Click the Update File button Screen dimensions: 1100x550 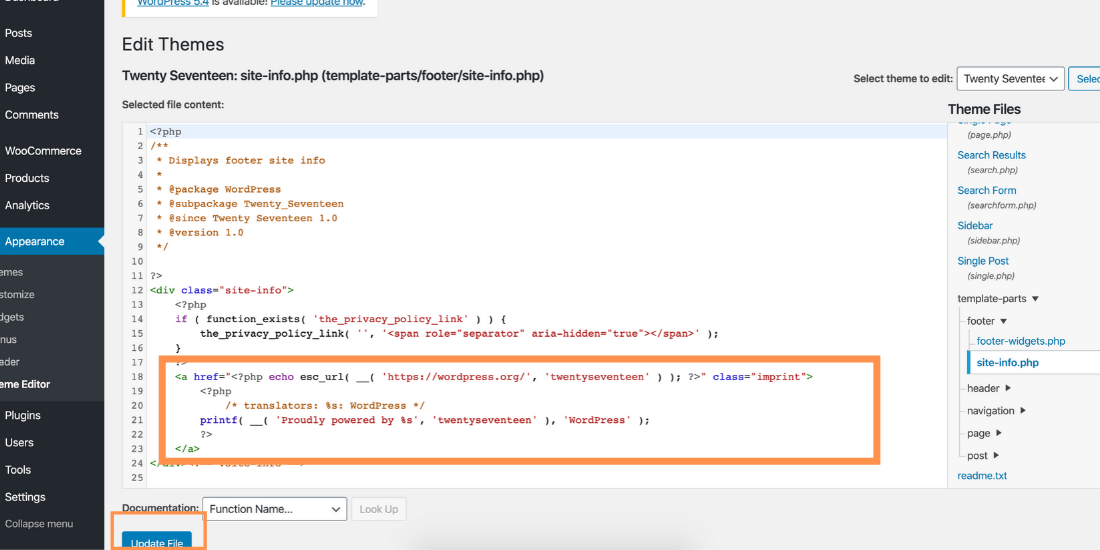tap(157, 543)
